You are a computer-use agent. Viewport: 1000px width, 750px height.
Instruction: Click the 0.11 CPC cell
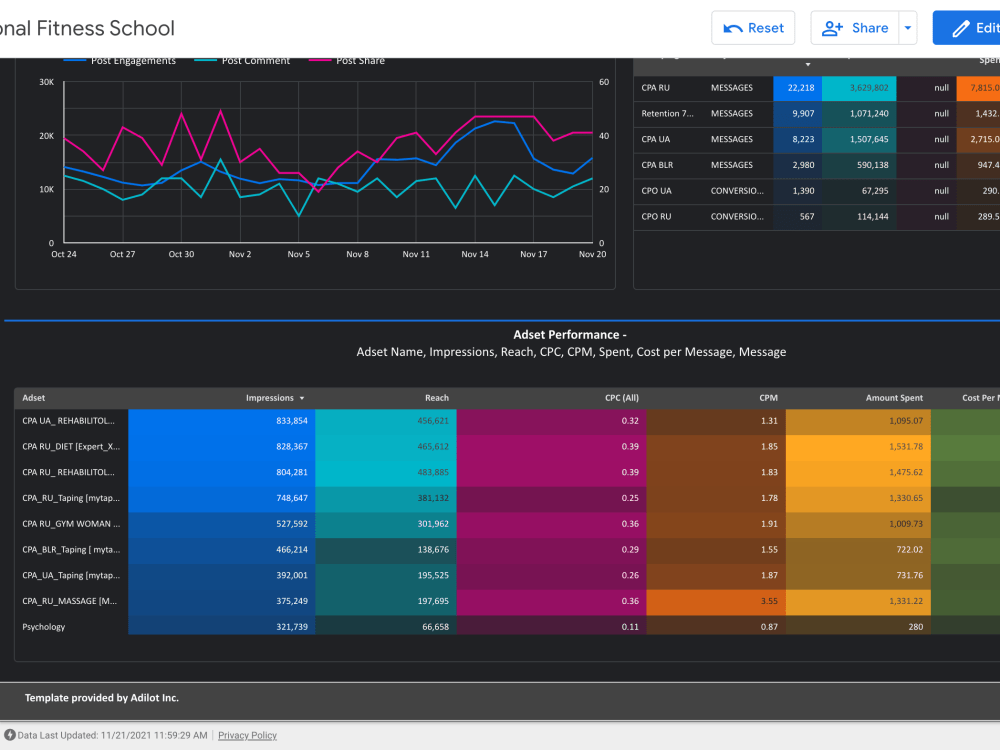(x=552, y=627)
